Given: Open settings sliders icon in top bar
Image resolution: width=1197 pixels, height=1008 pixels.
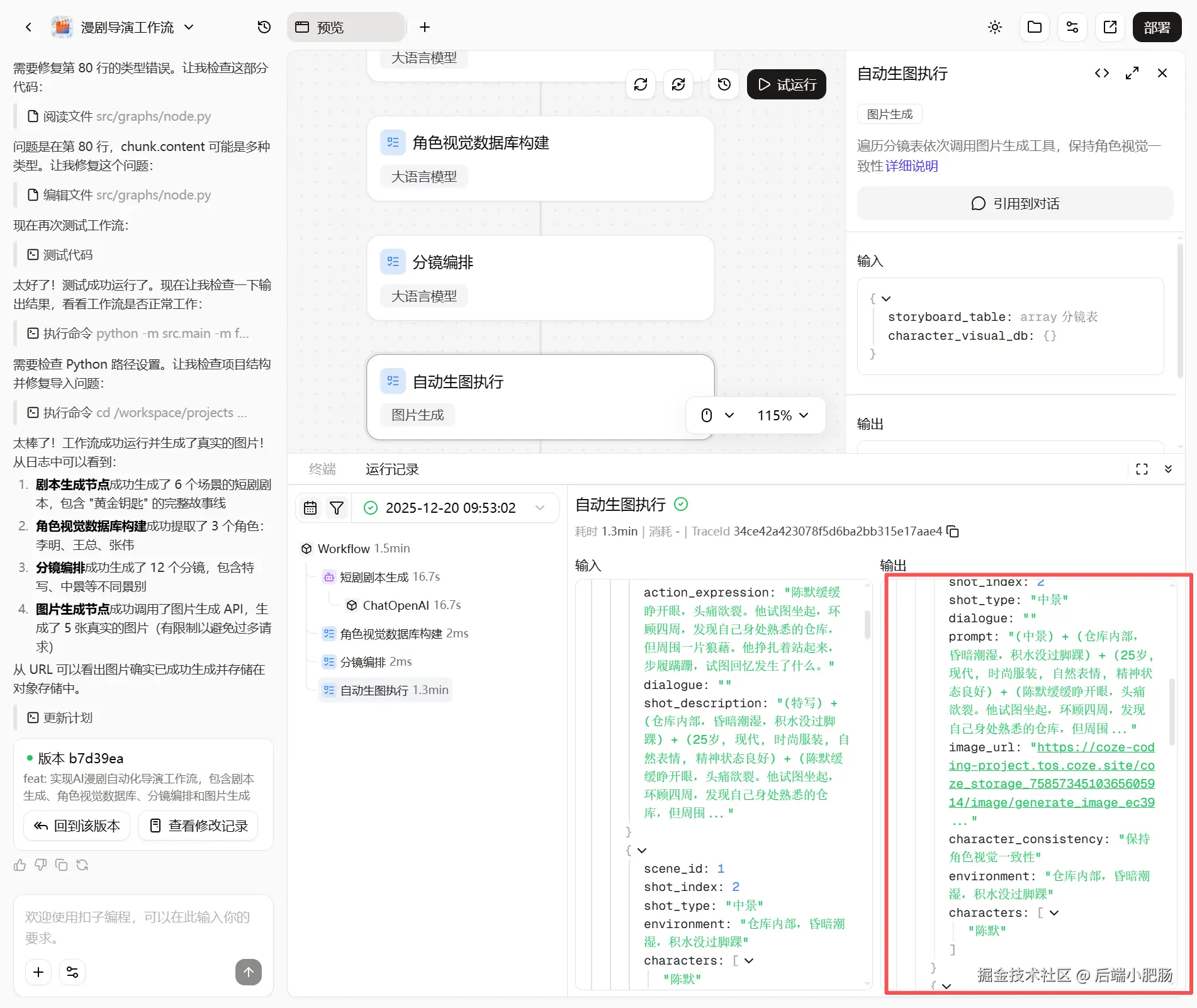Looking at the screenshot, I should 1072,27.
